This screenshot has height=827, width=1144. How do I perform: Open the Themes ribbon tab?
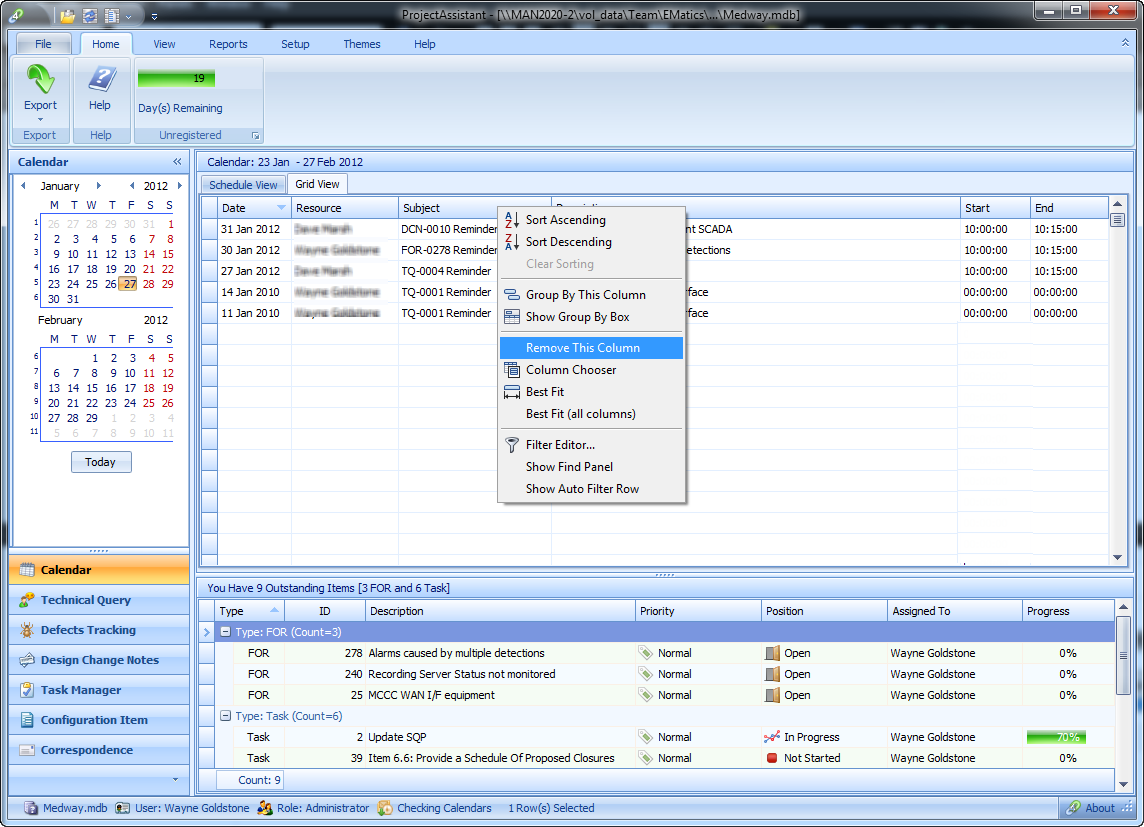(362, 44)
